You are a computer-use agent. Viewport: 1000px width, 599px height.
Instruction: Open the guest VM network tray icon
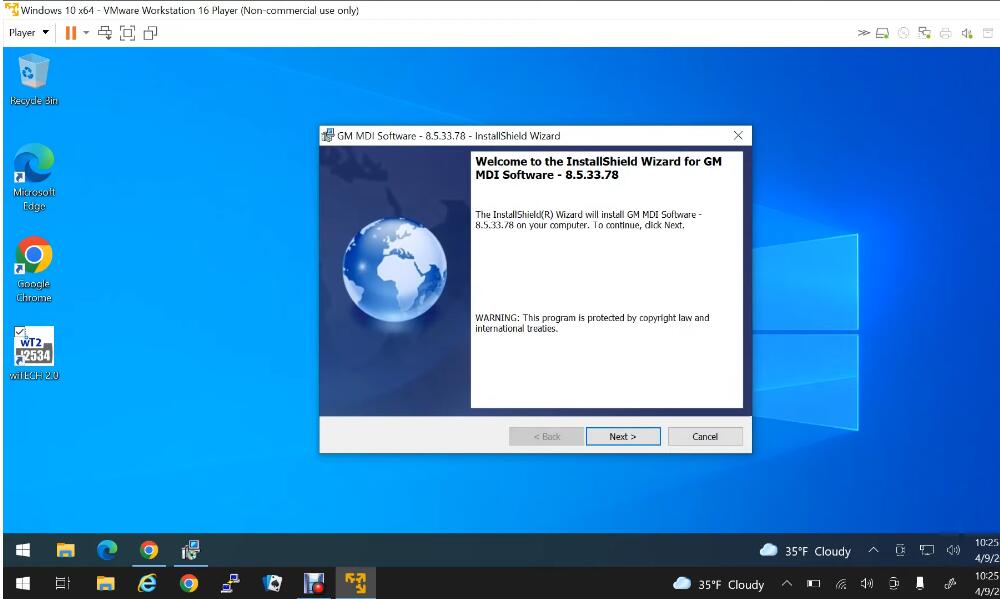point(927,550)
